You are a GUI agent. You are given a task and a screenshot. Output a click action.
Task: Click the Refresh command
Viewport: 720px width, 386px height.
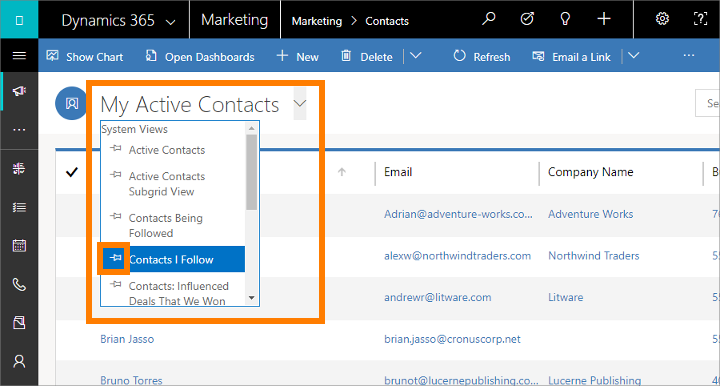point(482,56)
